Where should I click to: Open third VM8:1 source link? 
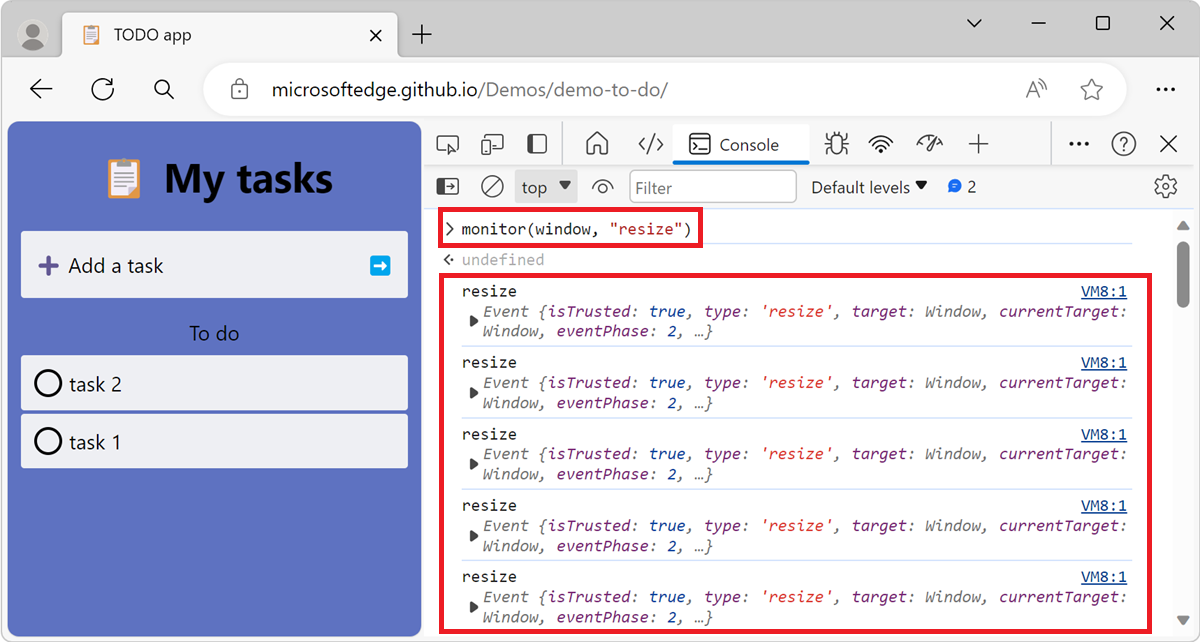[1103, 434]
